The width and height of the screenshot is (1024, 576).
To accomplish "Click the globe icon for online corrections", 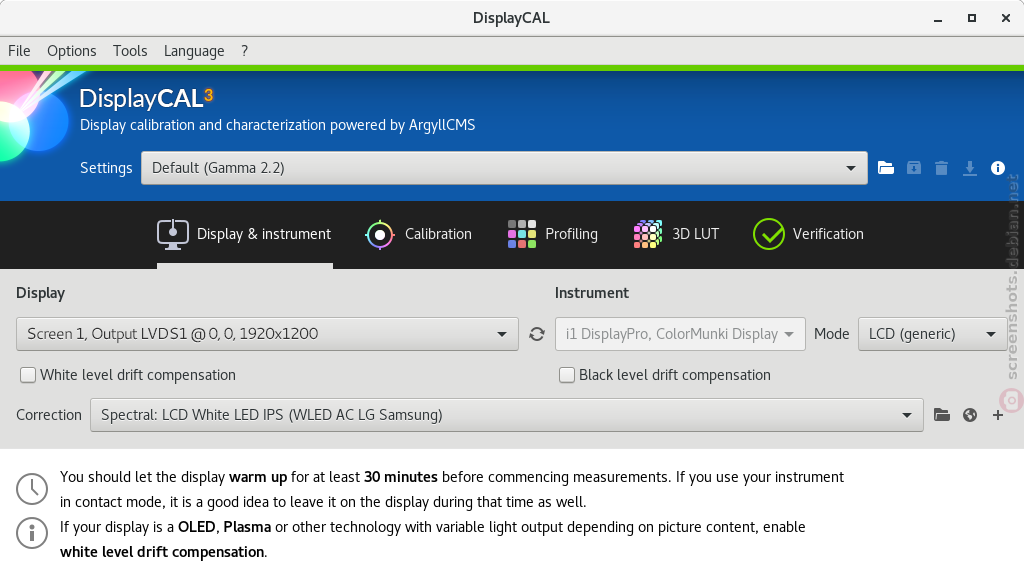I will pos(970,415).
